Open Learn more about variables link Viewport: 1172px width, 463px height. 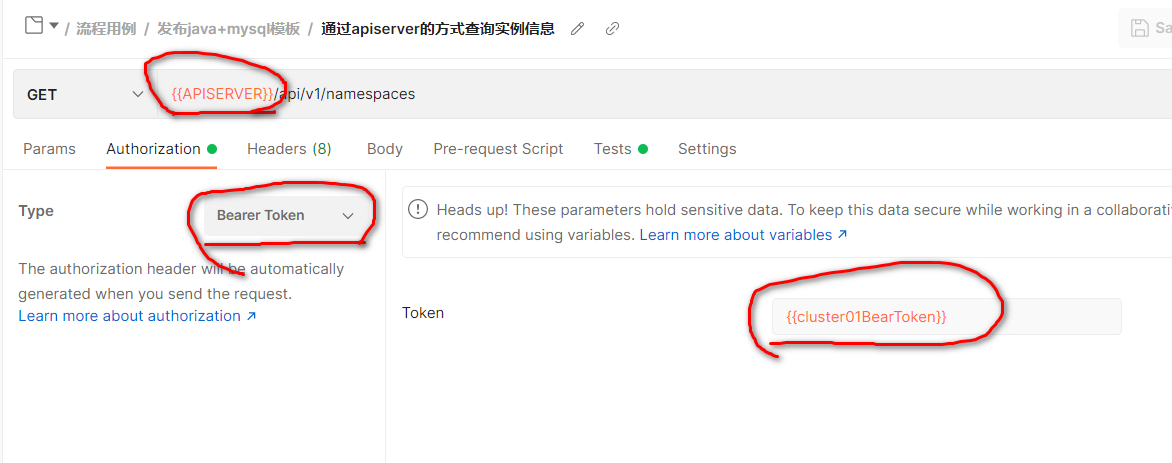[743, 235]
